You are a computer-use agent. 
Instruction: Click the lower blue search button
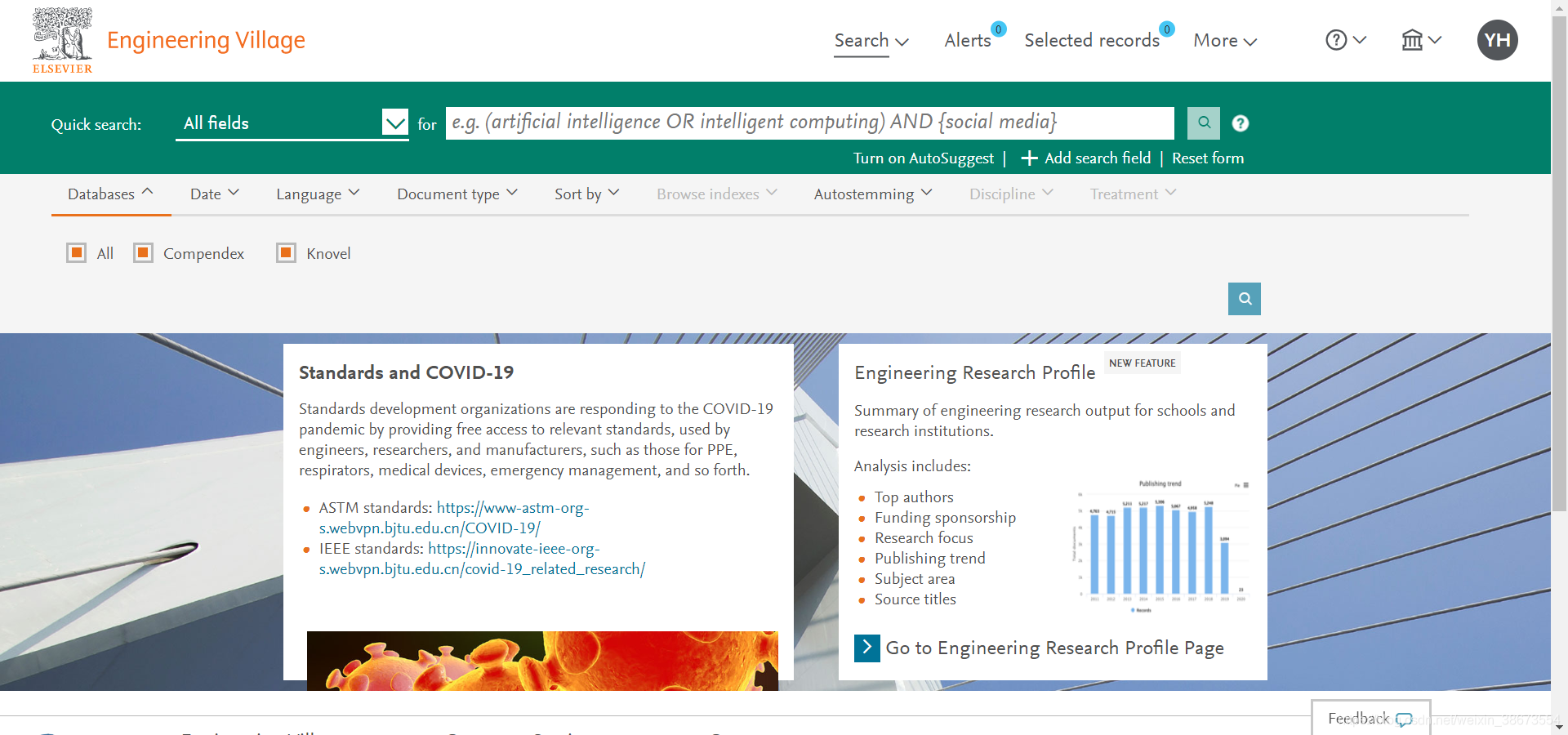click(1245, 299)
